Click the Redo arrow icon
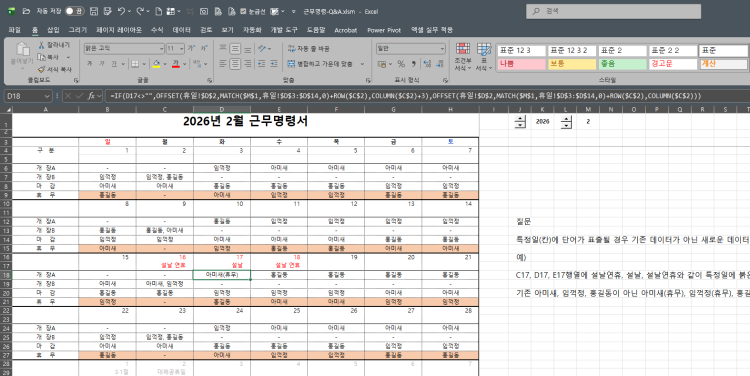The width and height of the screenshot is (750, 376). click(140, 11)
